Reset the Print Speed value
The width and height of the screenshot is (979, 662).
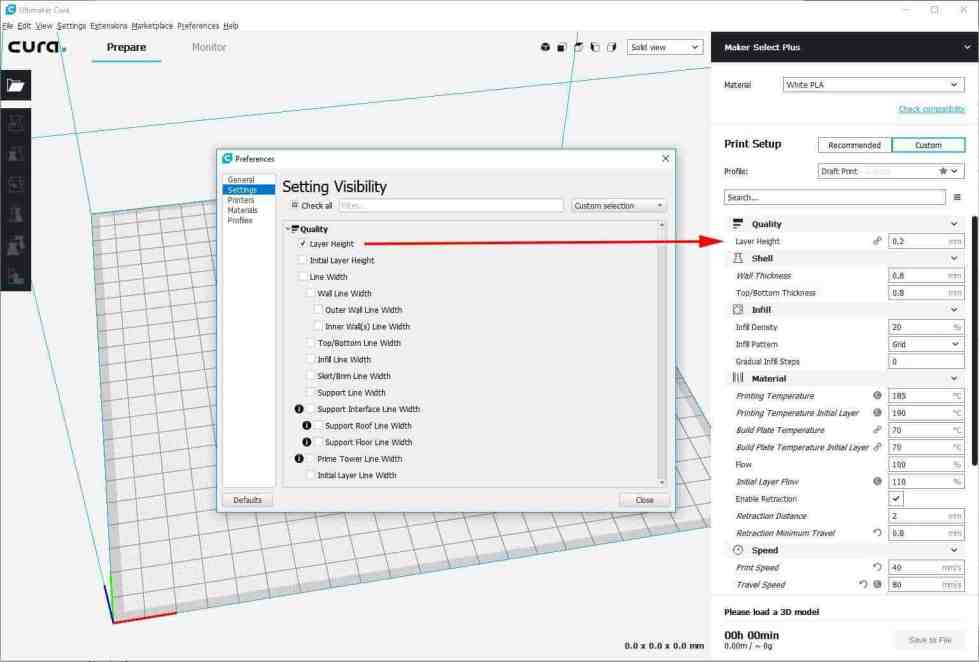tap(877, 567)
